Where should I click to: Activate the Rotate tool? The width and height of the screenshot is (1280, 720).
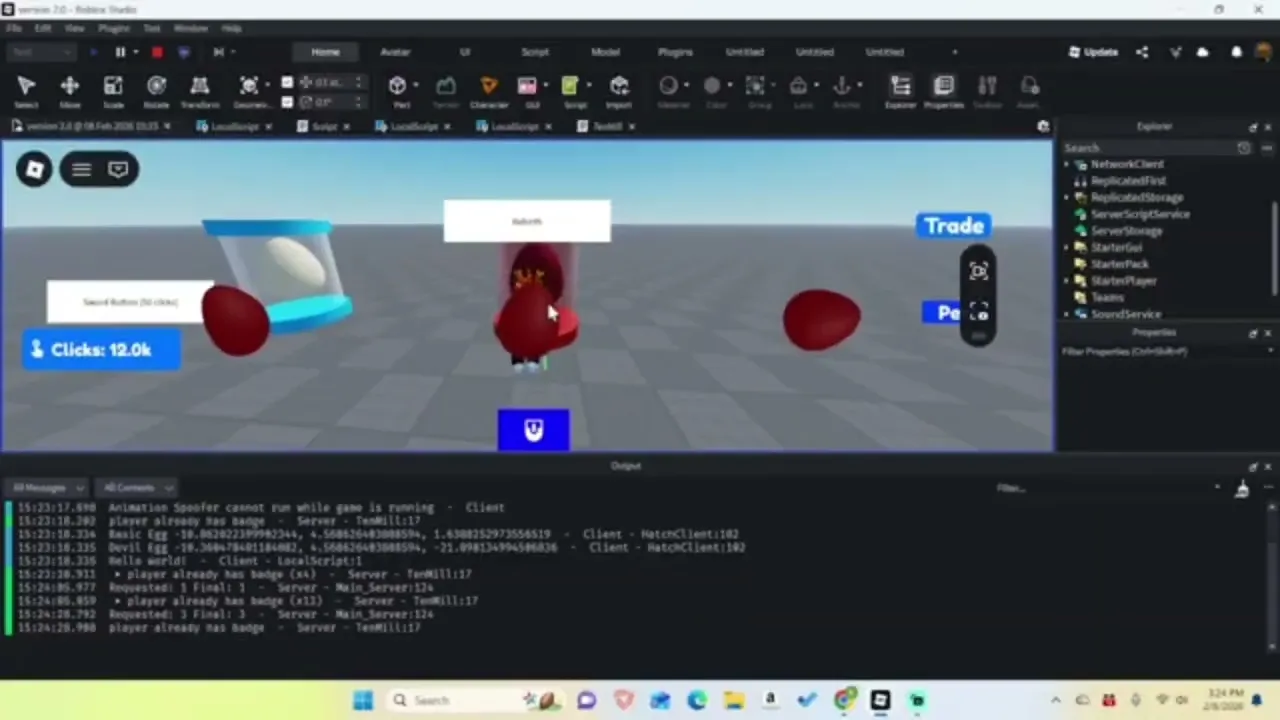pos(157,91)
